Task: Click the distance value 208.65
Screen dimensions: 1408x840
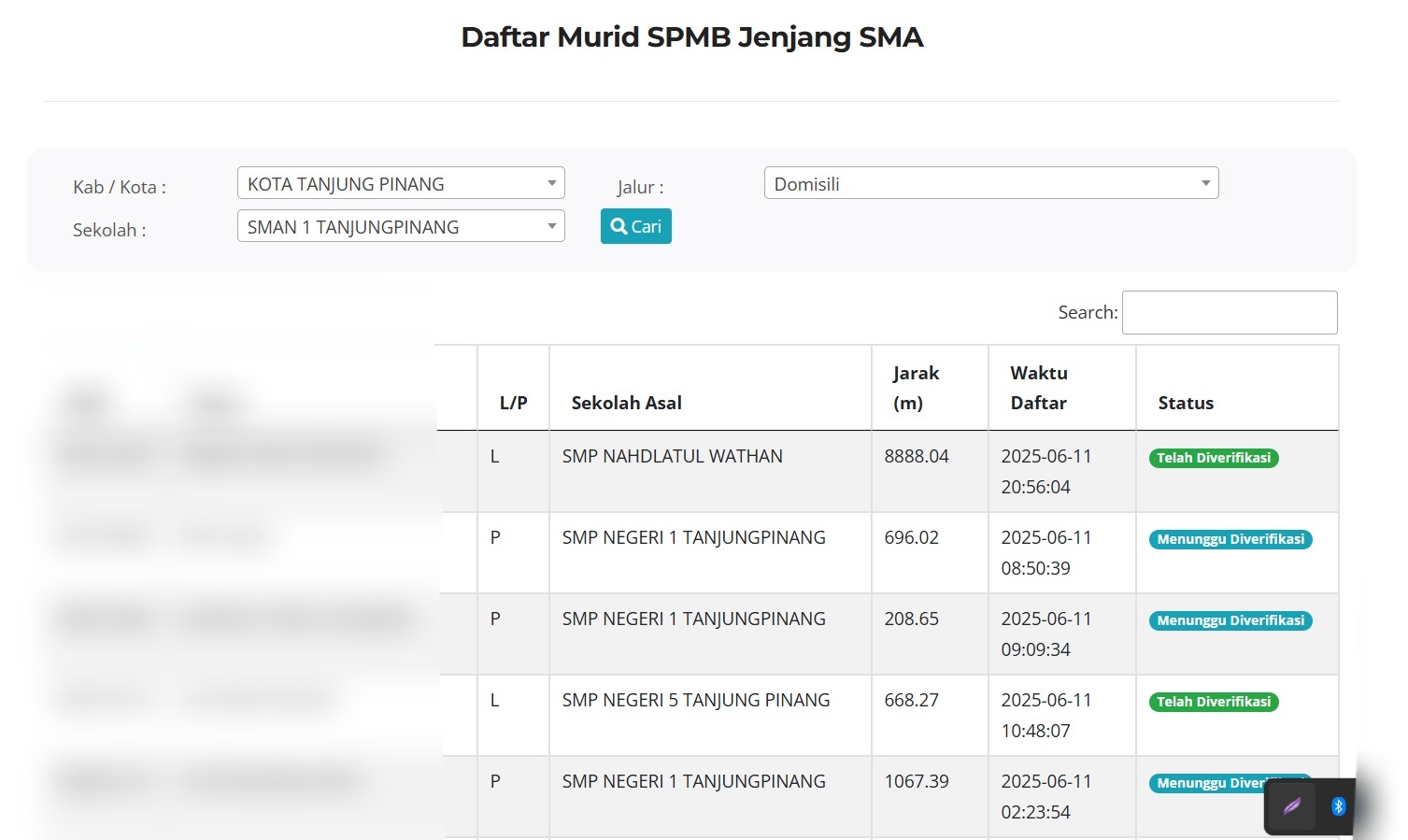Action: pyautogui.click(x=911, y=619)
